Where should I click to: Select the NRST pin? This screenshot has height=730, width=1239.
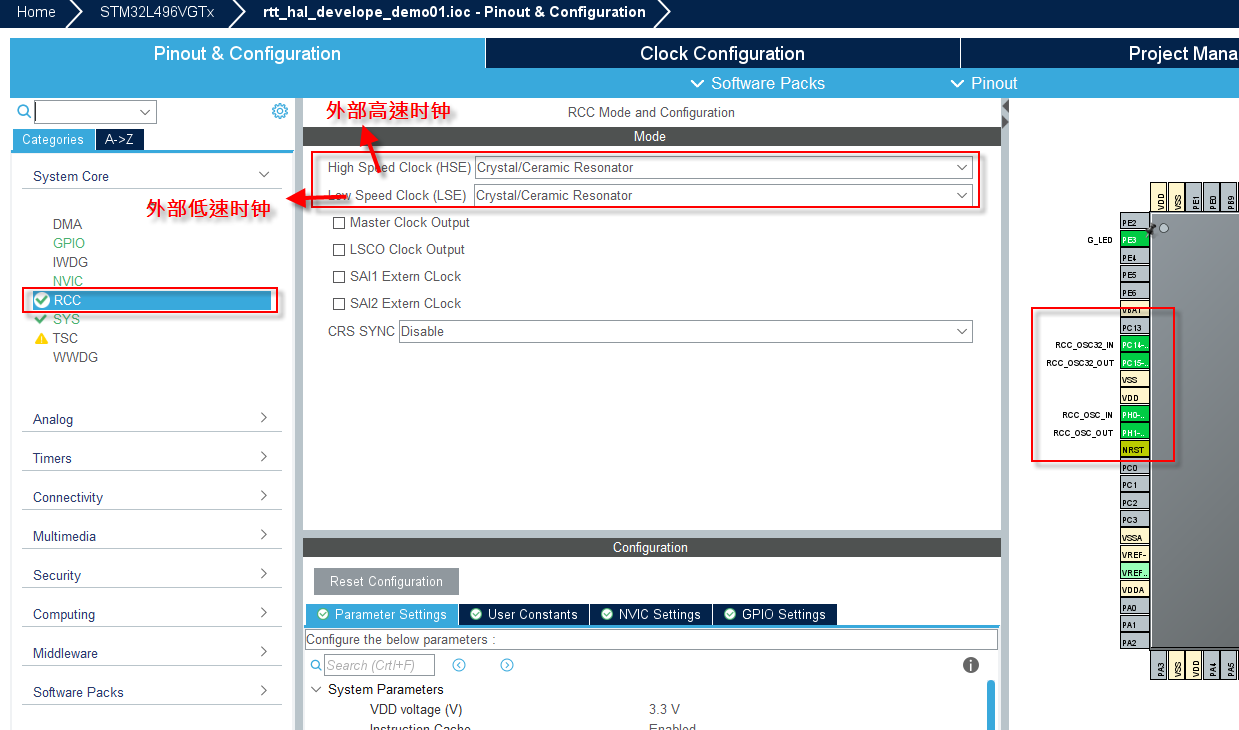(x=1134, y=450)
